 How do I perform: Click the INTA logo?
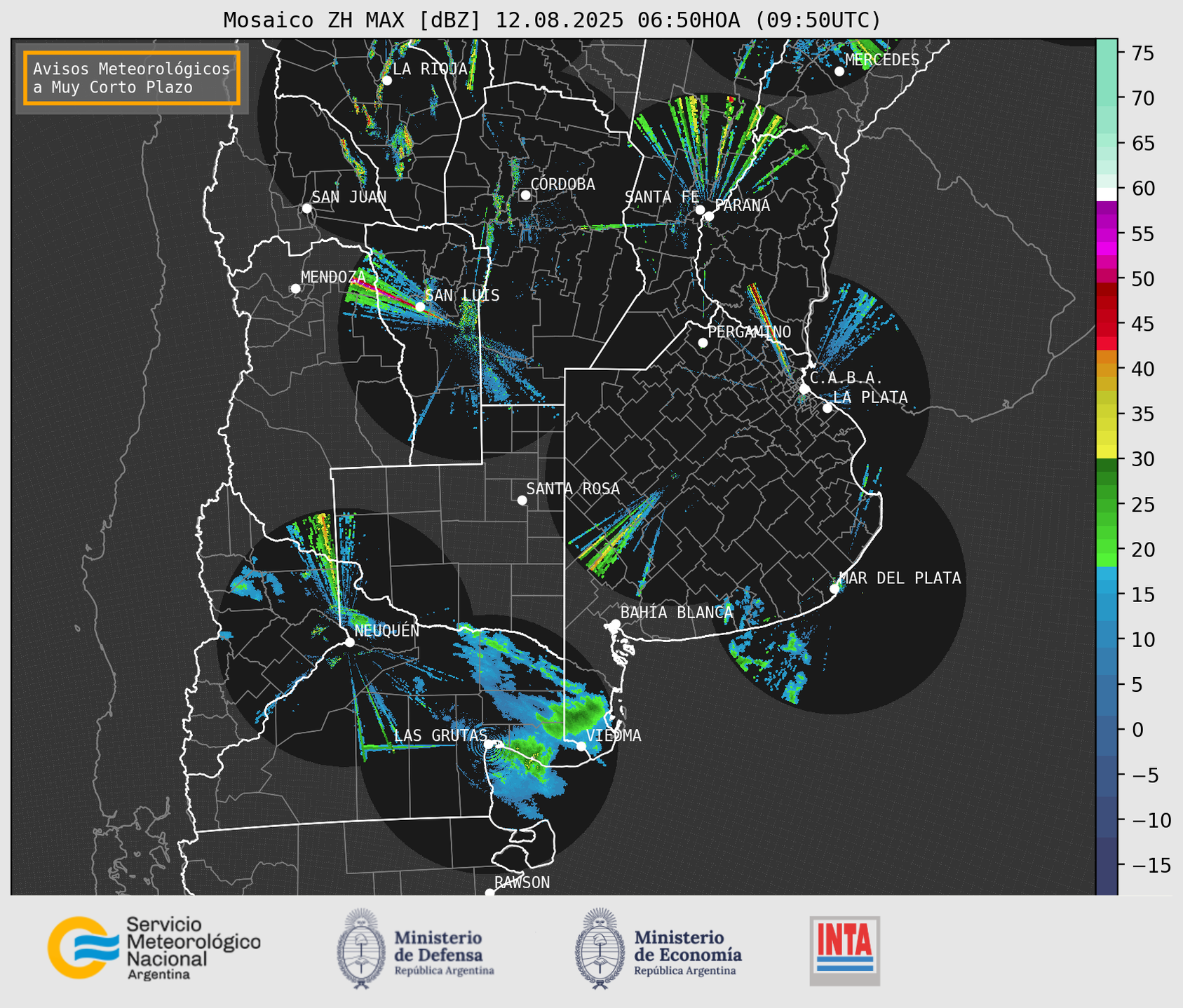point(845,951)
